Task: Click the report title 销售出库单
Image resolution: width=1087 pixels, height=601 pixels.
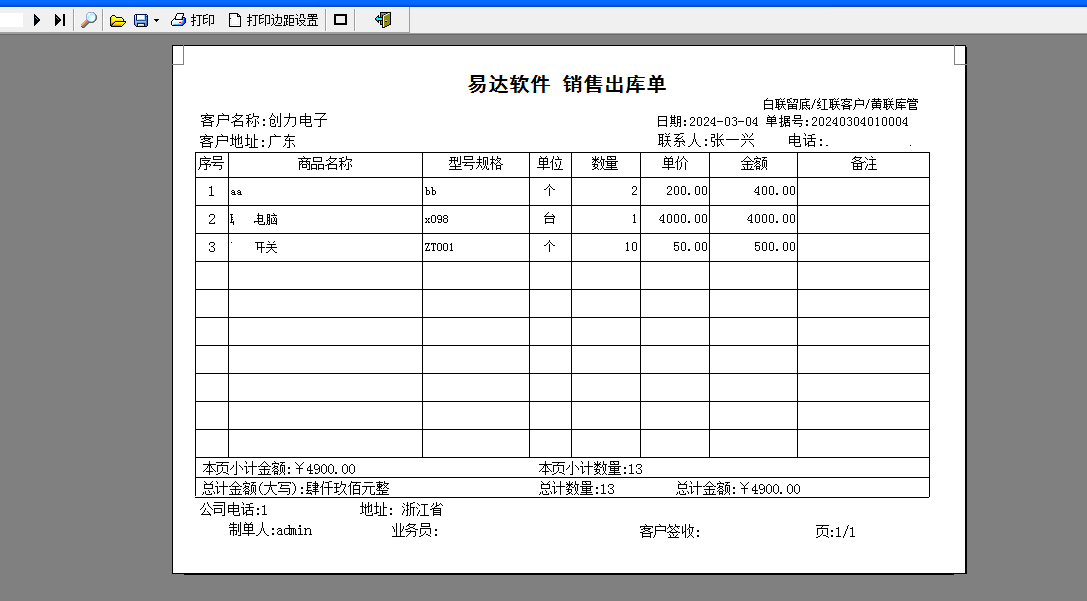Action: coord(614,85)
